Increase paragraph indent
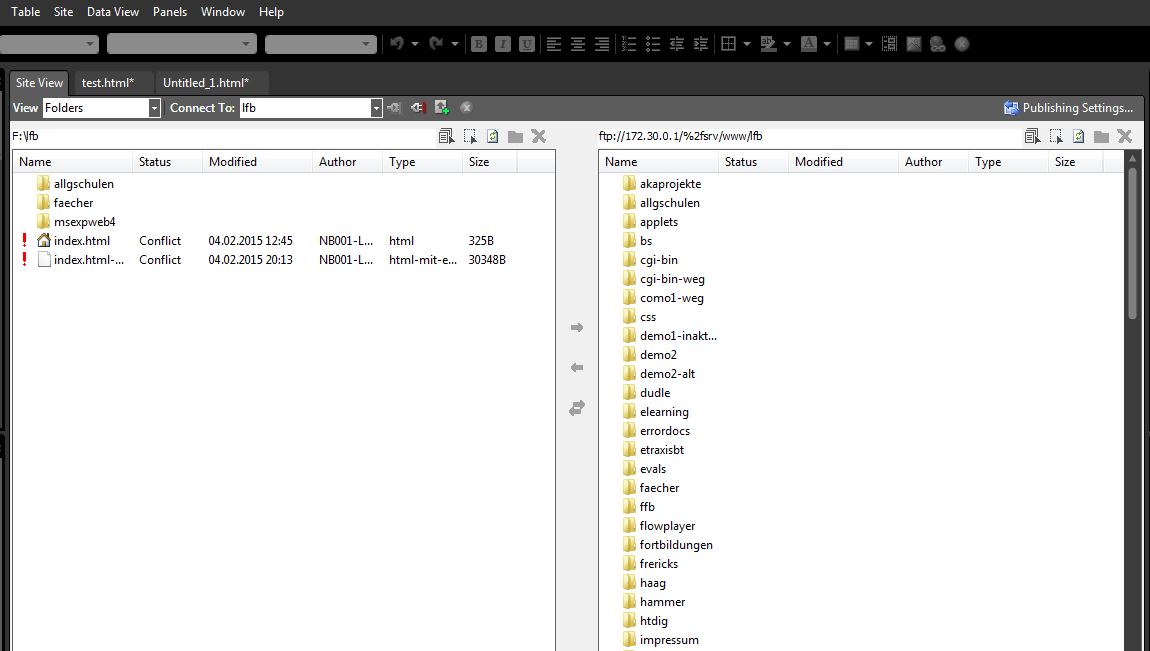Screen dimensions: 1150x651 (x=700, y=44)
